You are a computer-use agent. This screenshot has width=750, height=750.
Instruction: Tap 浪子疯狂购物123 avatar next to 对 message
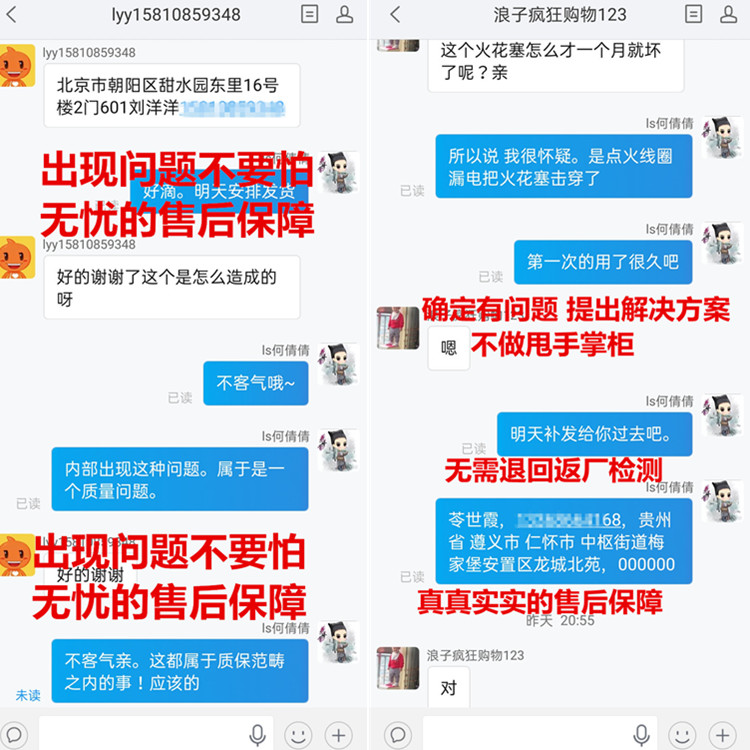point(398,668)
